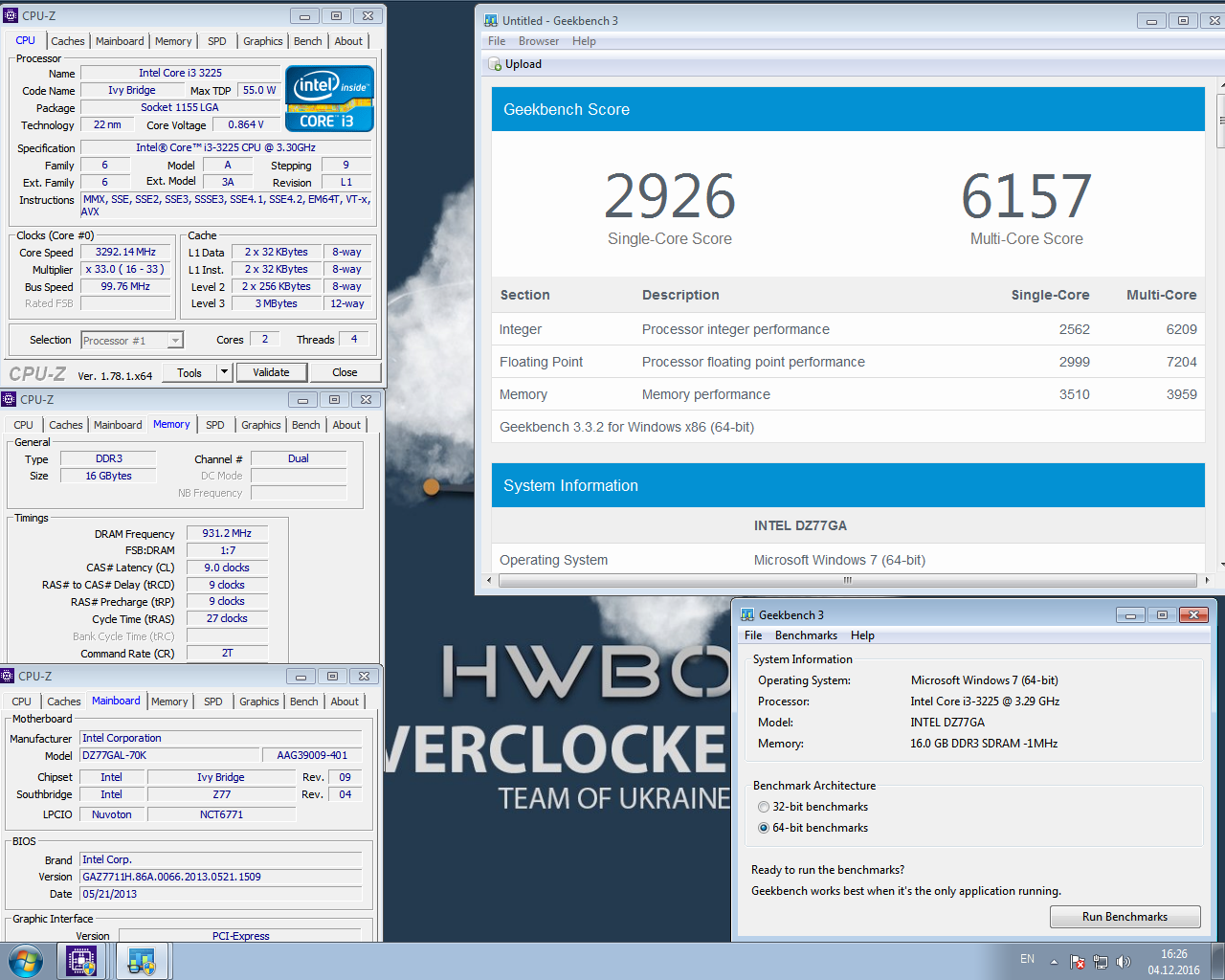Click the Core Speed value 3292.14 MHz

click(125, 253)
